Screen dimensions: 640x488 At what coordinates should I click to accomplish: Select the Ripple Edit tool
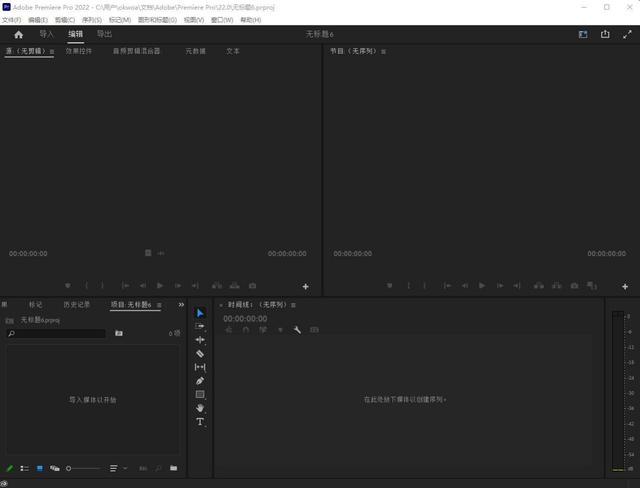200,340
